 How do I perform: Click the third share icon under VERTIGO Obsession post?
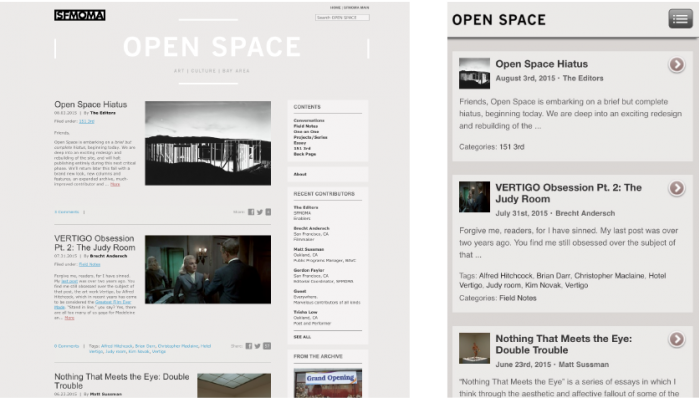267,346
